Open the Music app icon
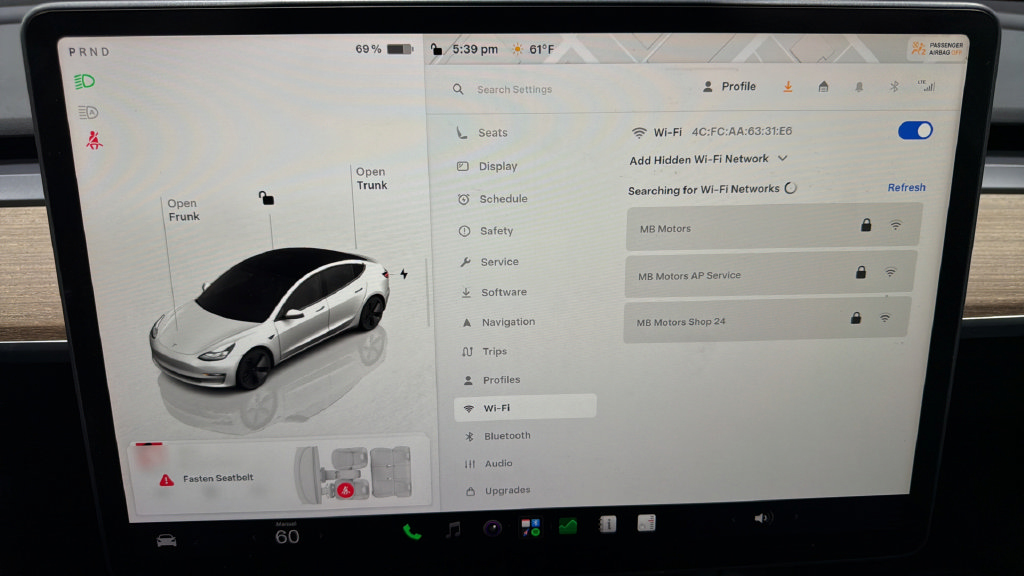The height and width of the screenshot is (576, 1024). tap(453, 529)
